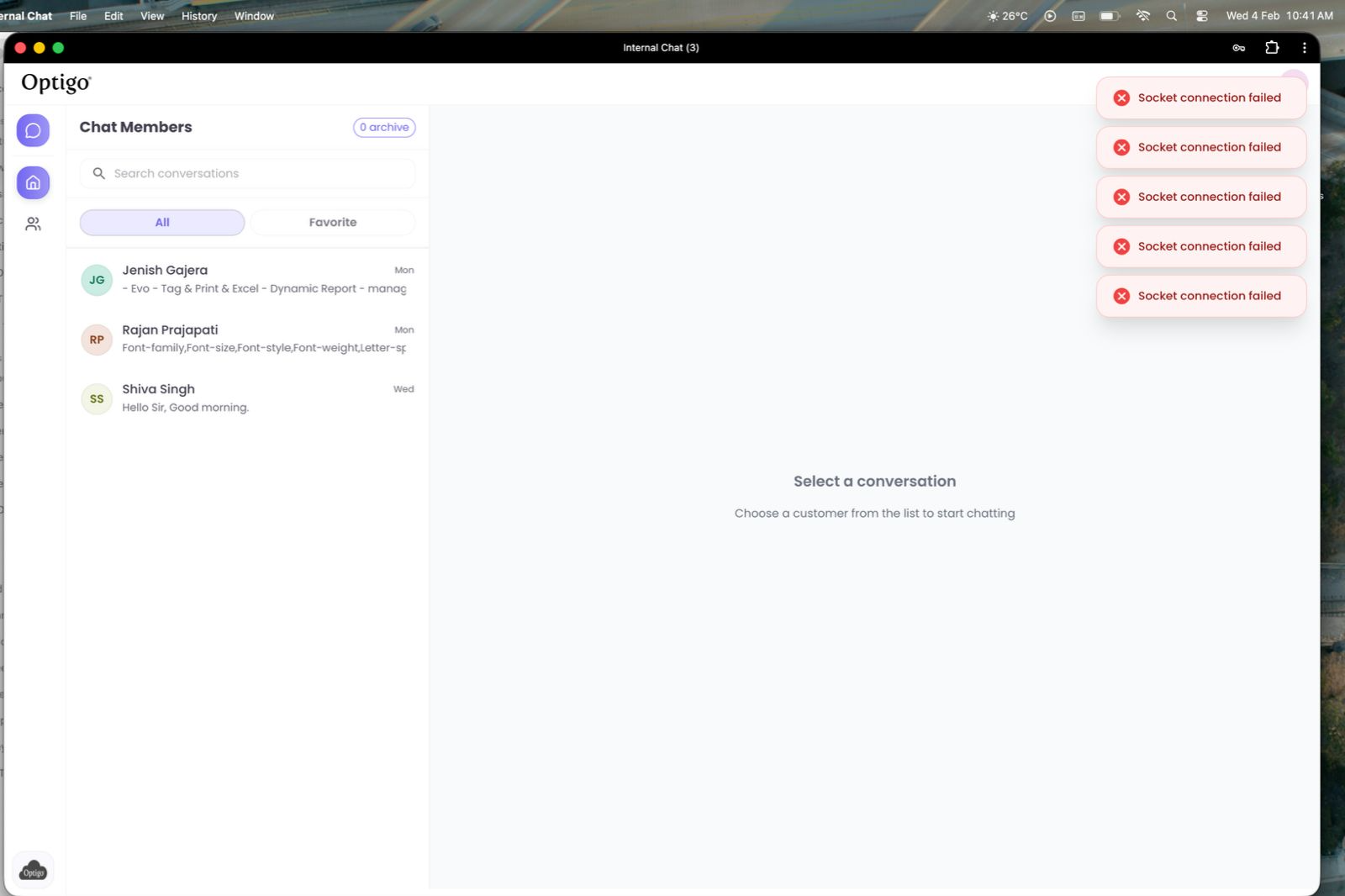1345x896 pixels.
Task: Click the Optigo logo
Action: [x=55, y=82]
